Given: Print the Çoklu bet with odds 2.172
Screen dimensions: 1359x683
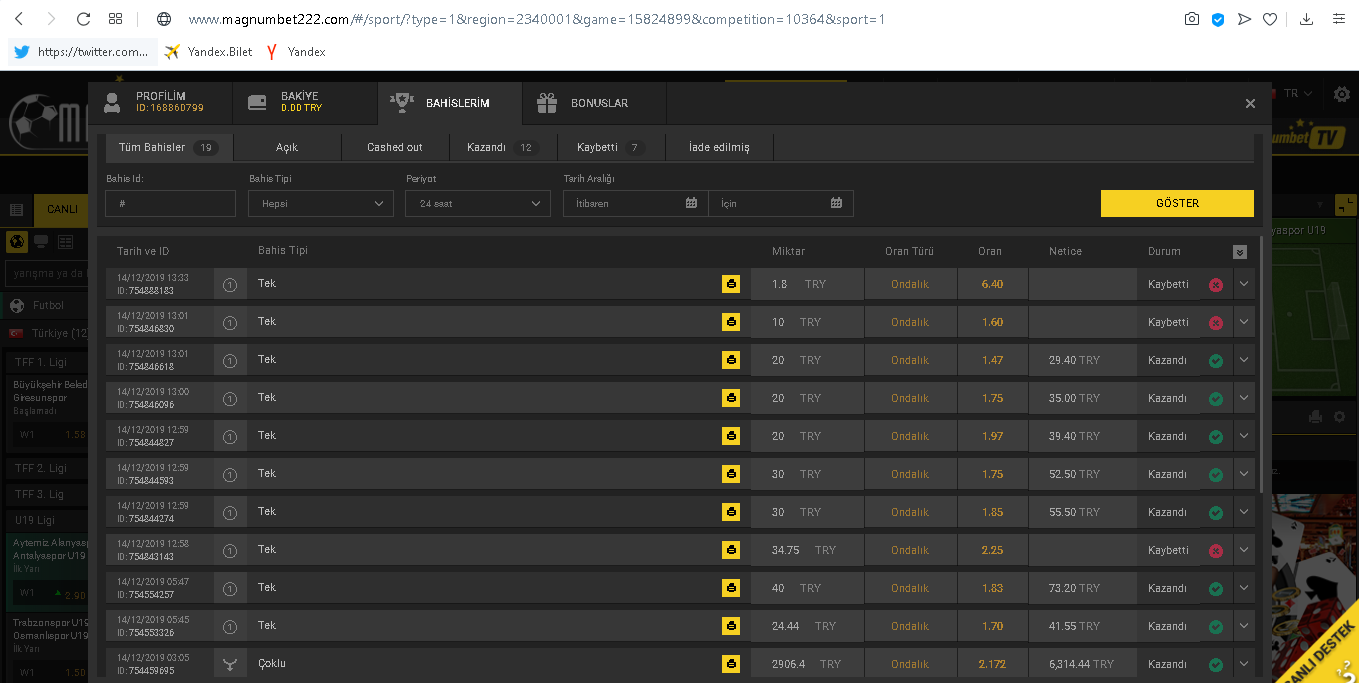Looking at the screenshot, I should click(x=731, y=664).
